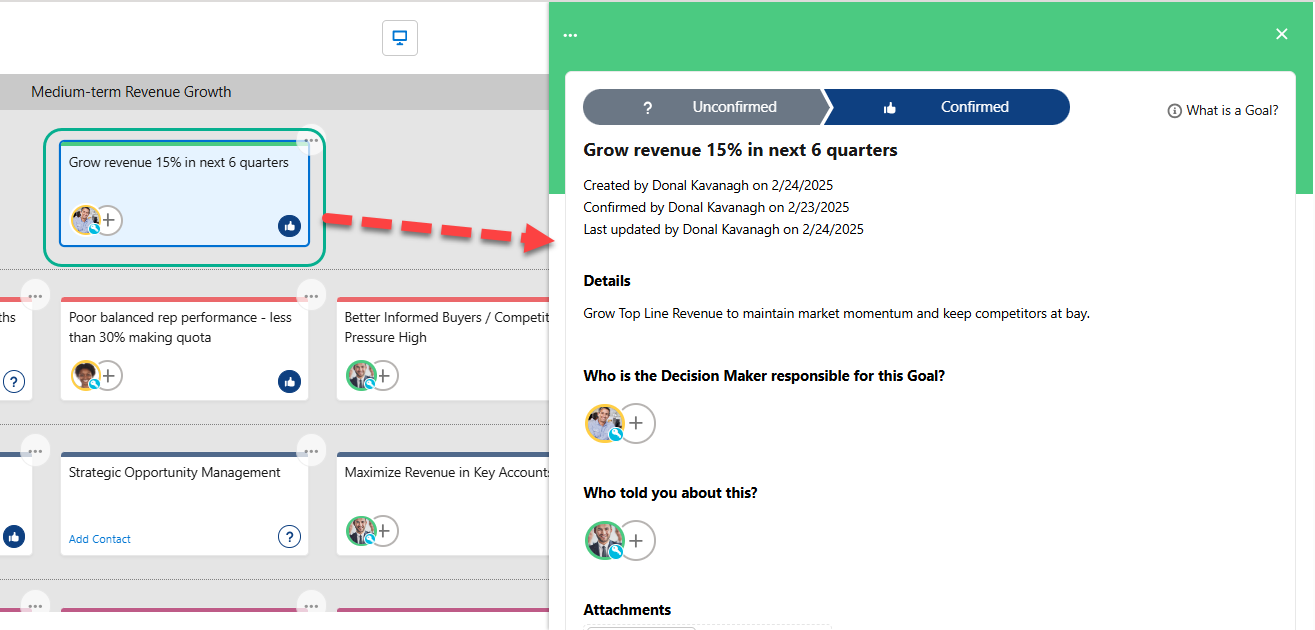This screenshot has height=630, width=1315.
Task: Close the goal details side panel
Action: coord(1281,34)
